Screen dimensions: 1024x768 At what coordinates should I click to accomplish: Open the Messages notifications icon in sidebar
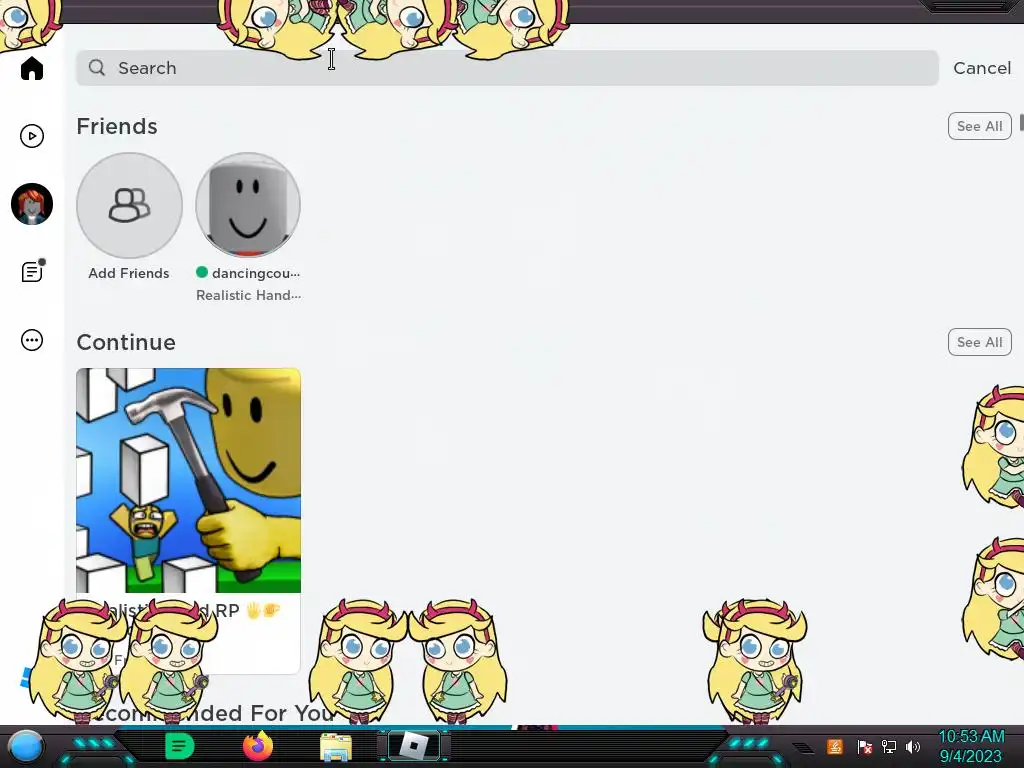point(32,271)
